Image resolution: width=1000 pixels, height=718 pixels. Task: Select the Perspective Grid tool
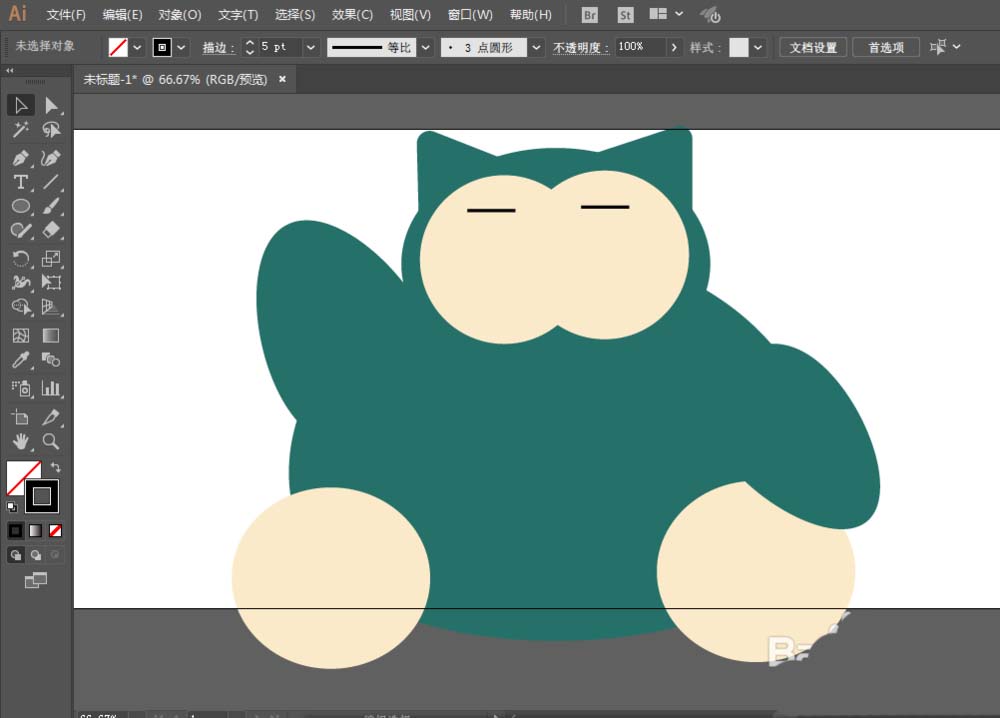click(51, 307)
